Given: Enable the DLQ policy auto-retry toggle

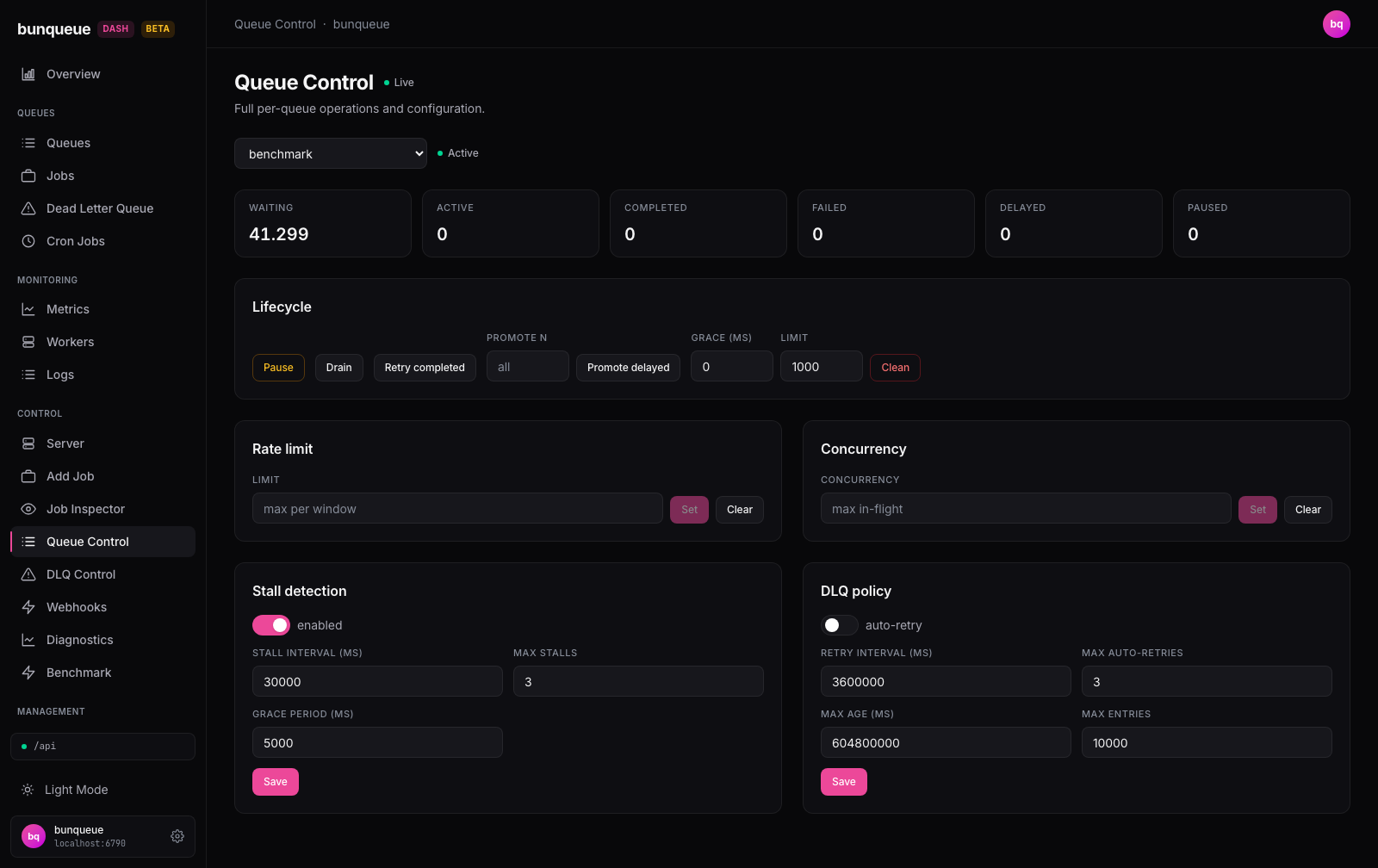Looking at the screenshot, I should (840, 625).
